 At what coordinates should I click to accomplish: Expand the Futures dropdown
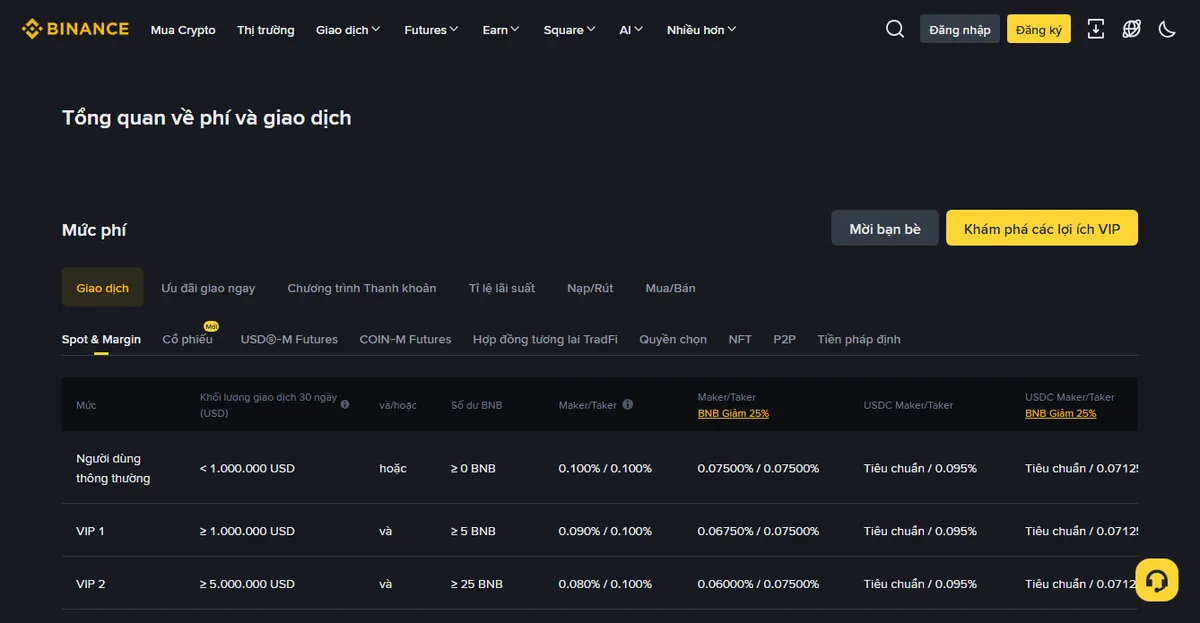coord(431,30)
